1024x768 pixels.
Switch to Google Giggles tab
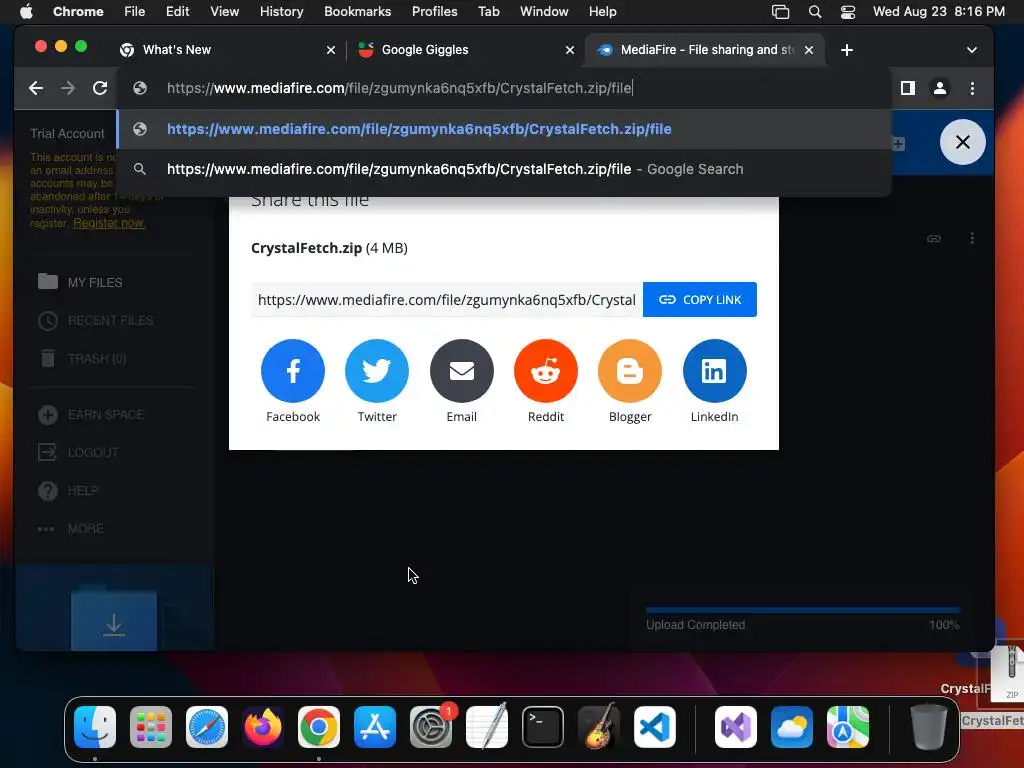(x=467, y=50)
